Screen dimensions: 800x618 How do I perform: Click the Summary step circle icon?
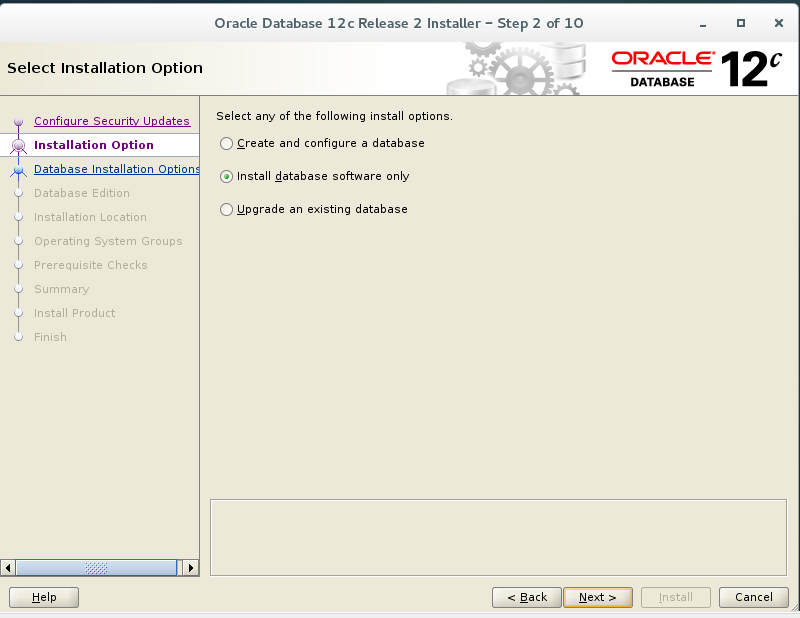(18, 289)
